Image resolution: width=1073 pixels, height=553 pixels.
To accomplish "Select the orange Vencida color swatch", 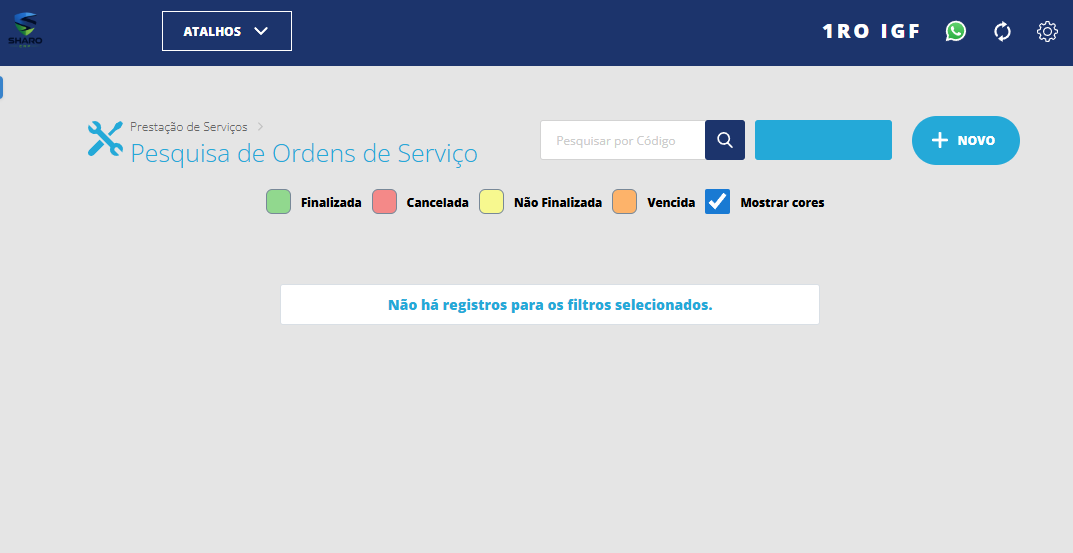I will (624, 202).
